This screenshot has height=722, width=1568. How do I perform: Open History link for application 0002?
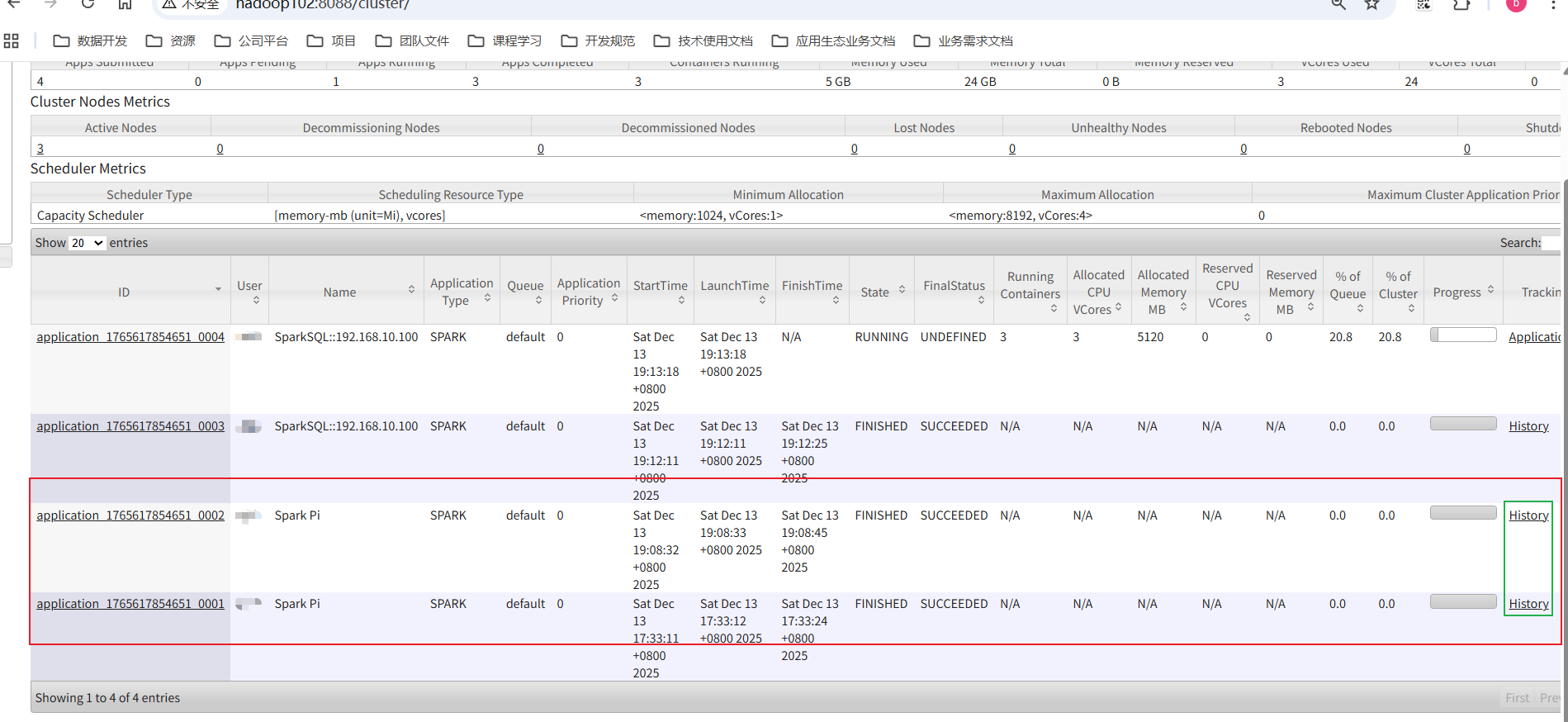[x=1528, y=515]
